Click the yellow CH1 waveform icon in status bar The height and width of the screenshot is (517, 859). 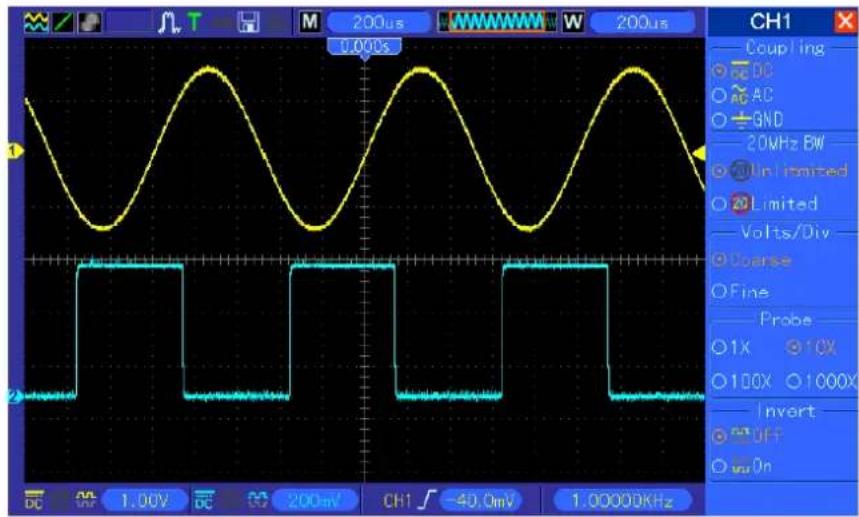pyautogui.click(x=85, y=499)
